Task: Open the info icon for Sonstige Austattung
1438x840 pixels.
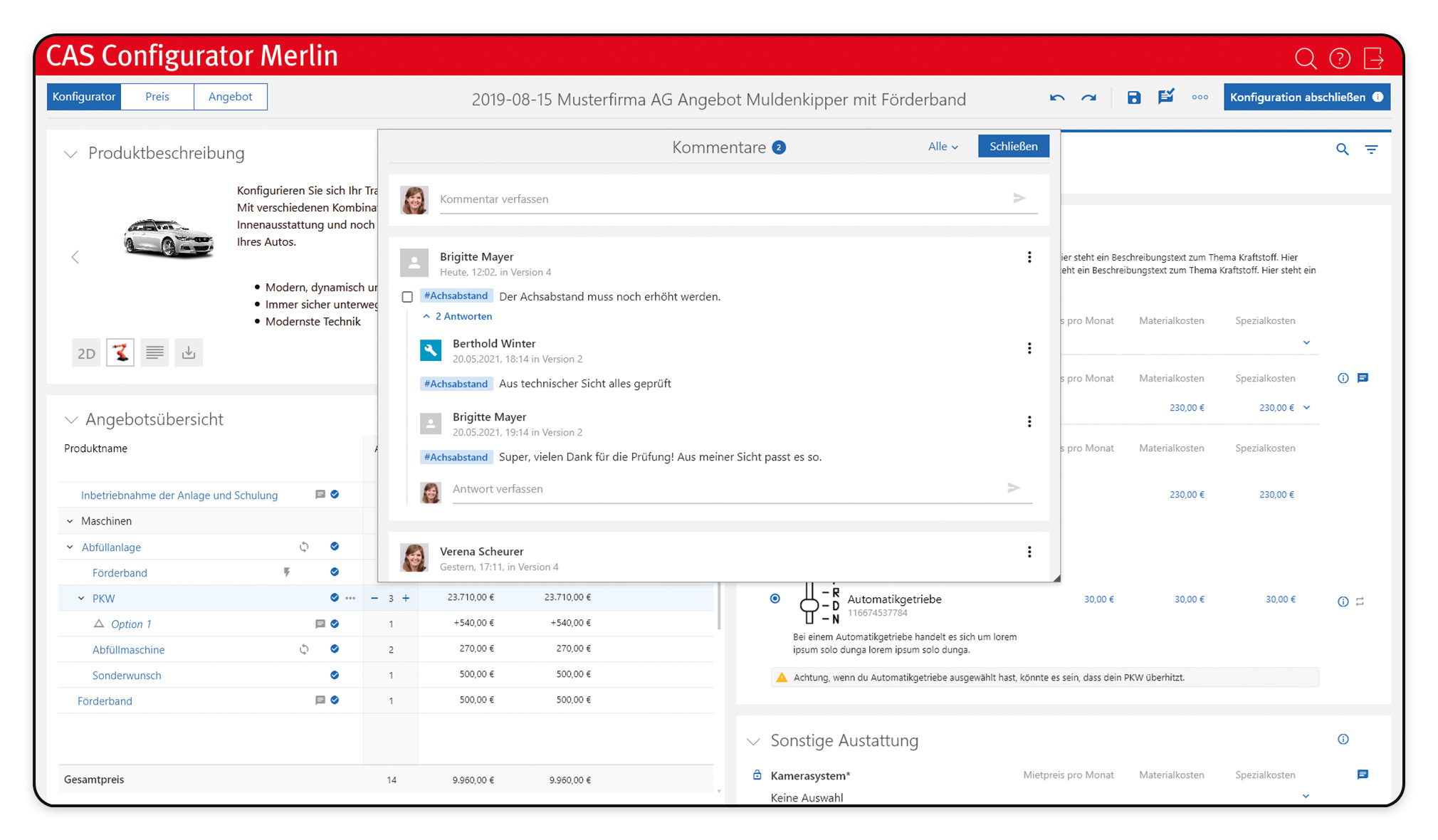Action: point(1343,739)
